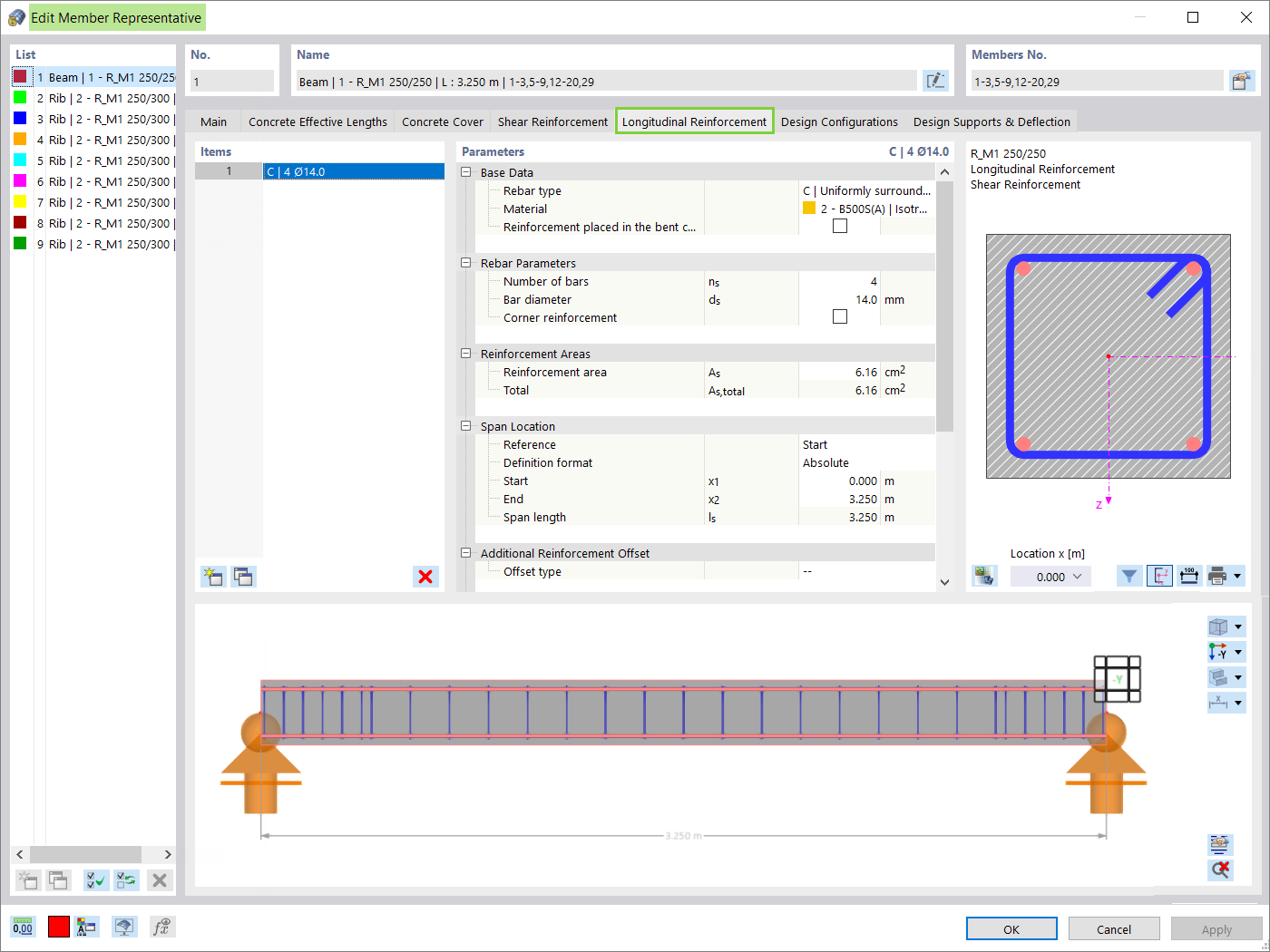The image size is (1270, 952).
Task: Confirm the dialog with OK
Action: tap(1011, 928)
